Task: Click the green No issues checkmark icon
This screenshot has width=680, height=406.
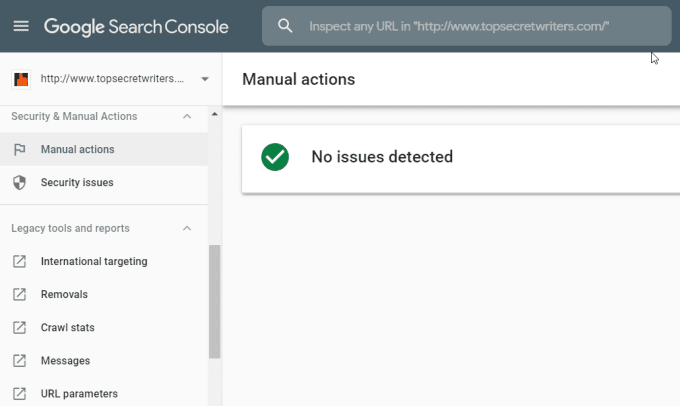Action: pyautogui.click(x=275, y=157)
